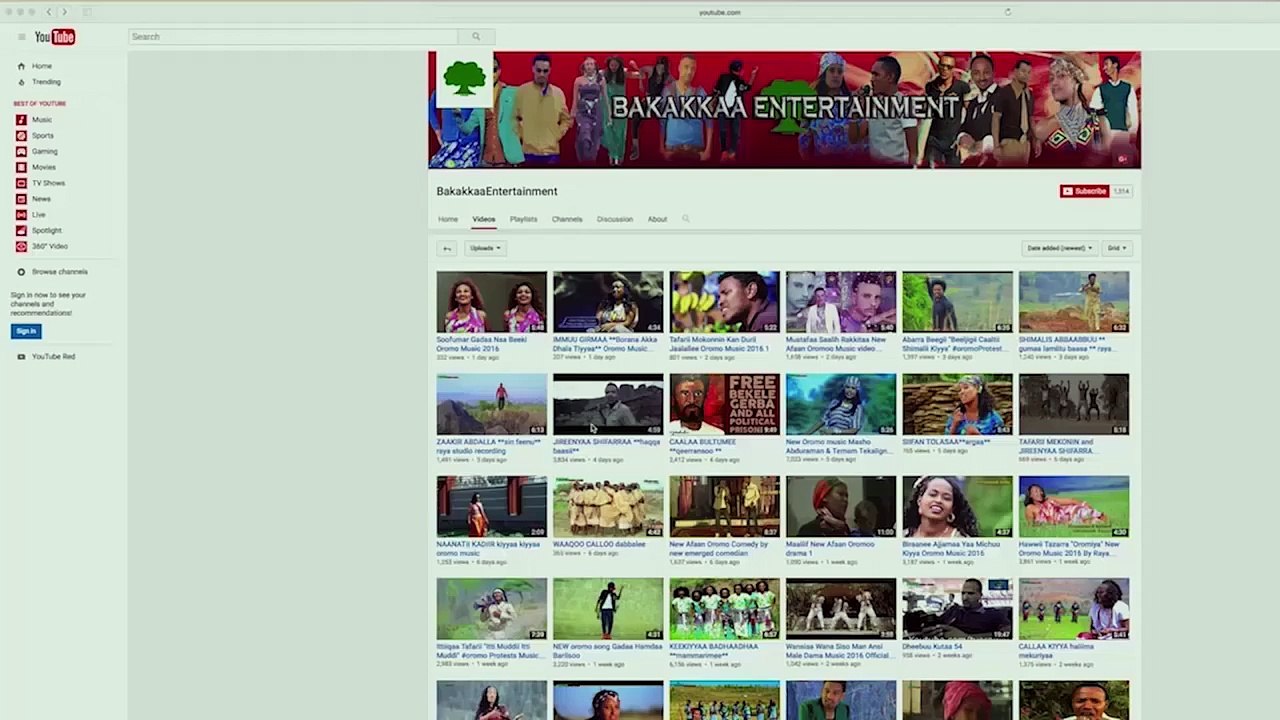Switch to the channel Home tab
The width and height of the screenshot is (1280, 720).
[448, 219]
